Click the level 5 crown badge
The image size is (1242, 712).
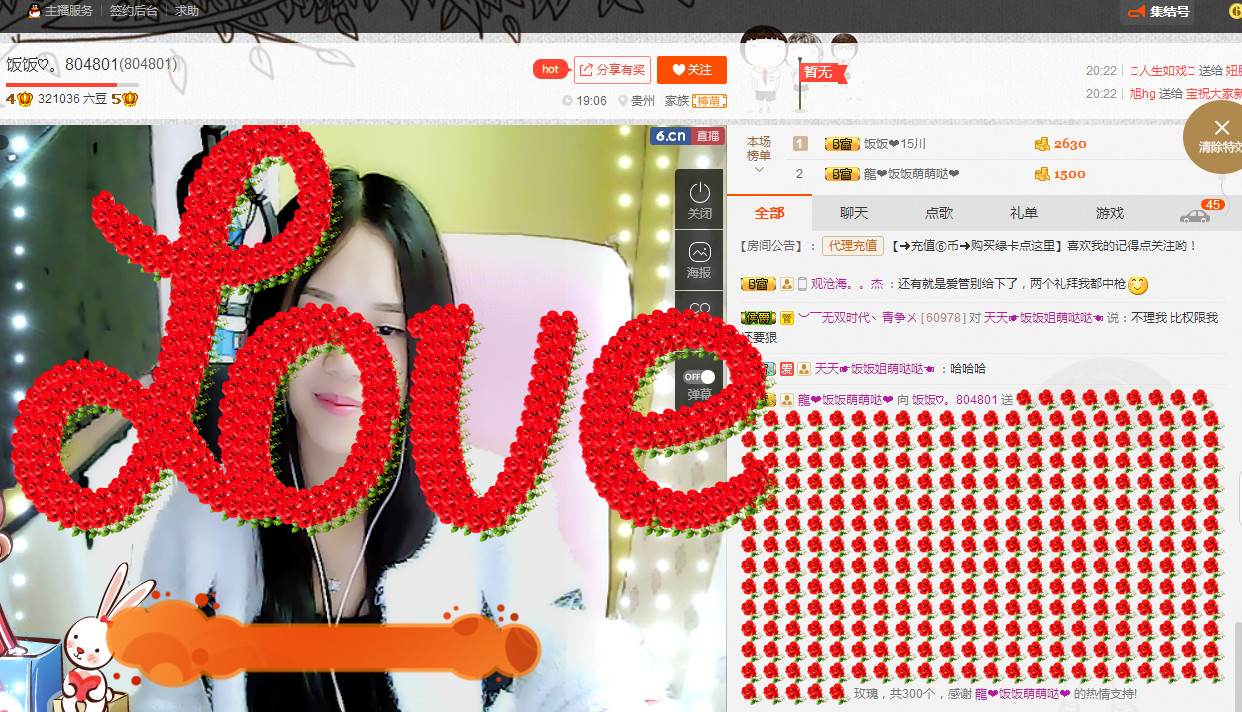[x=124, y=99]
